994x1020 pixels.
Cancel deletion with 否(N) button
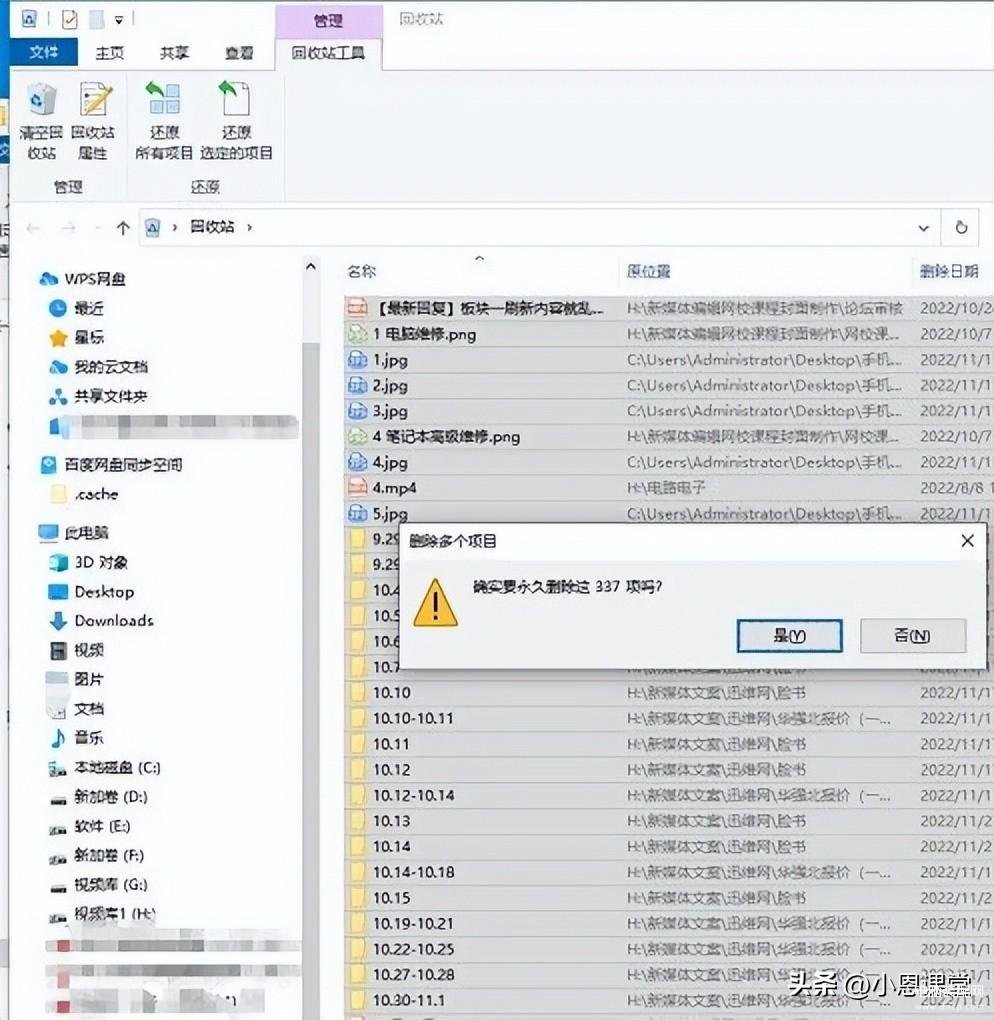pyautogui.click(x=912, y=636)
